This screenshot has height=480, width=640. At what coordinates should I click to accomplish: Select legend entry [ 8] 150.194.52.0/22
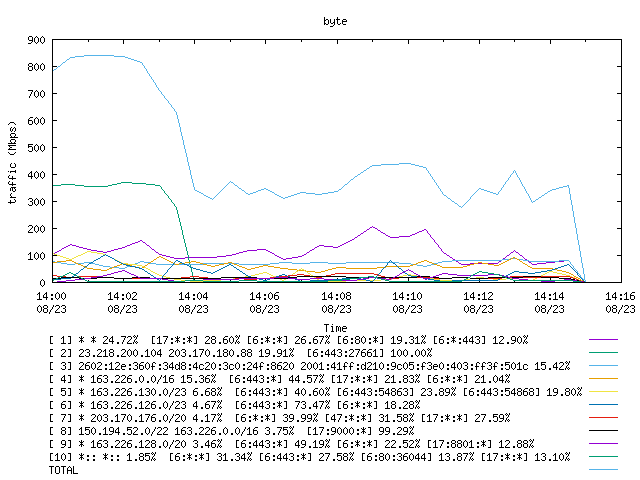point(231,431)
